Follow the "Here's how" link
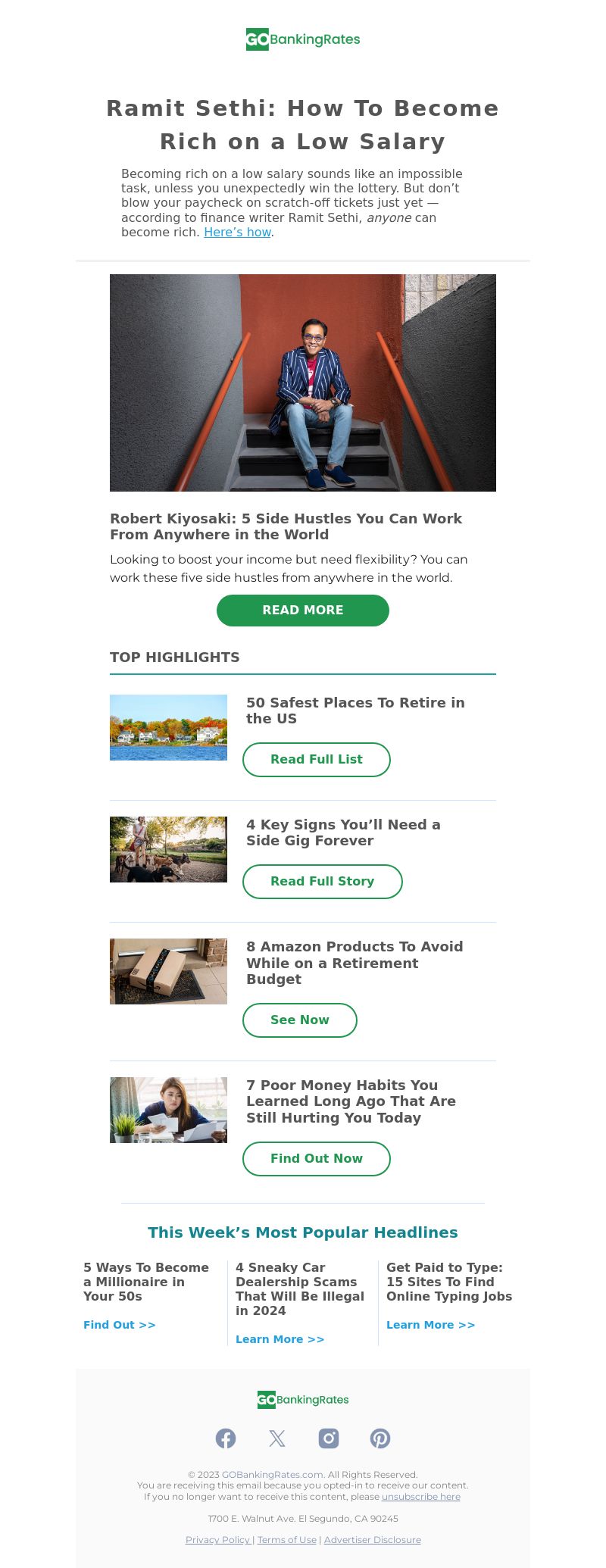Viewport: 606px width, 1568px height. 237,233
